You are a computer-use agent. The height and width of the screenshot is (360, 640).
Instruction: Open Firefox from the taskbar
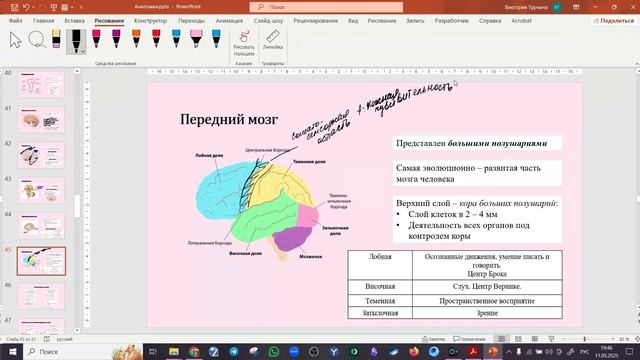click(413, 351)
